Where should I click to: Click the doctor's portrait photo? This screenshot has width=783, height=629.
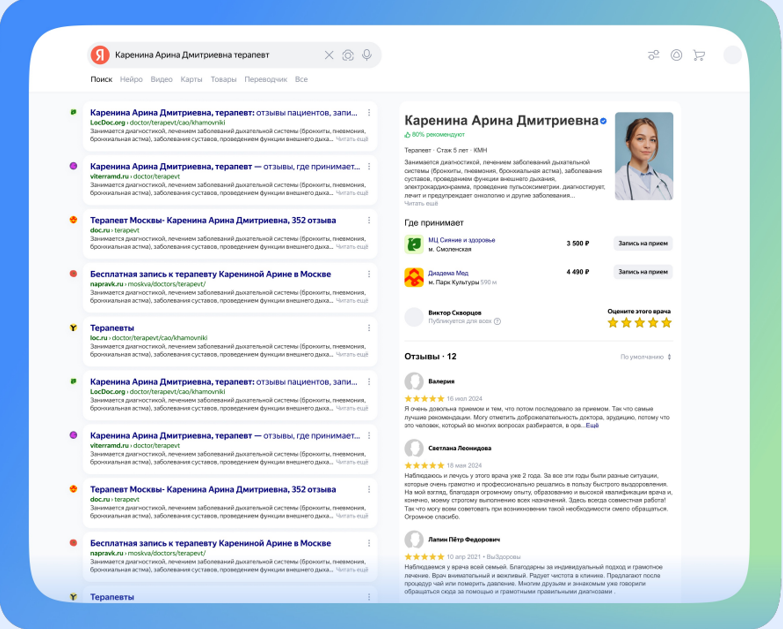coord(644,156)
